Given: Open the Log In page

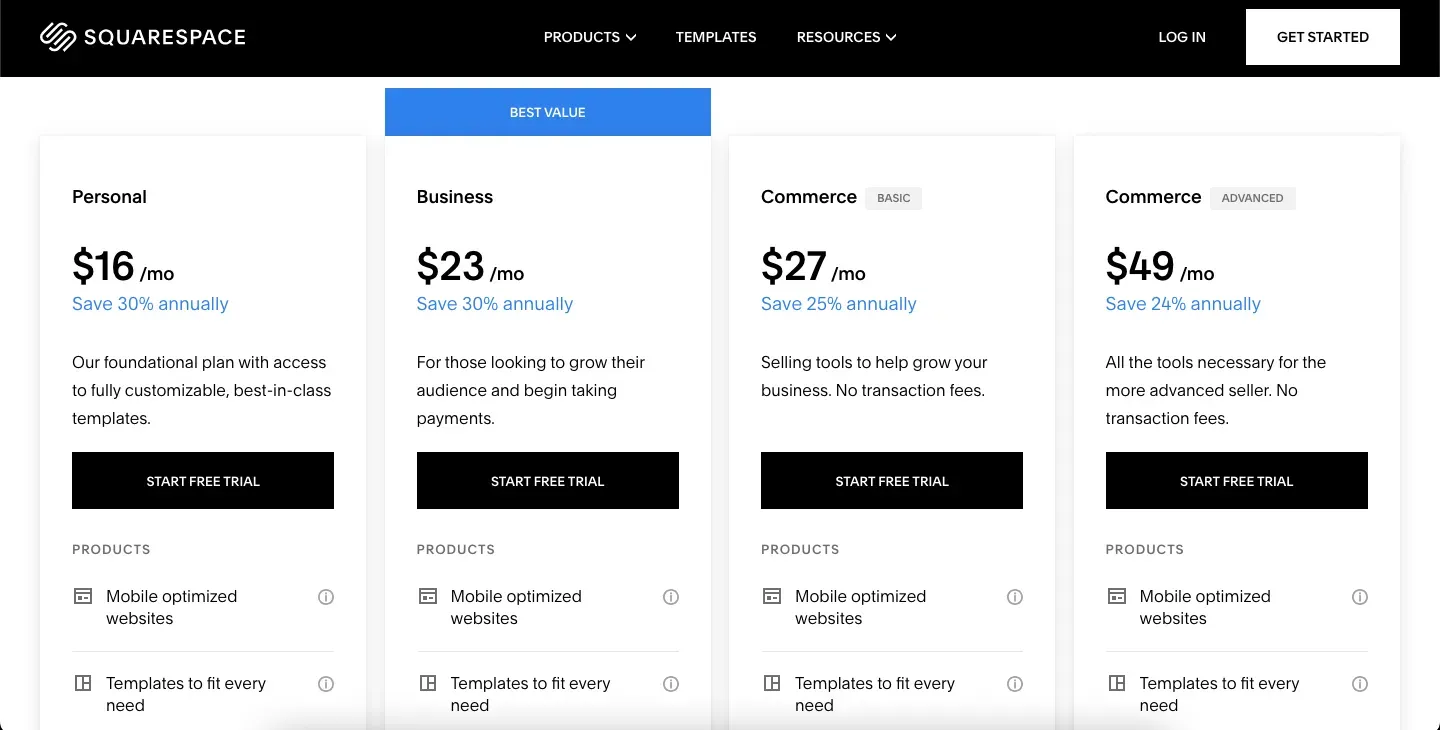Looking at the screenshot, I should click(1182, 37).
